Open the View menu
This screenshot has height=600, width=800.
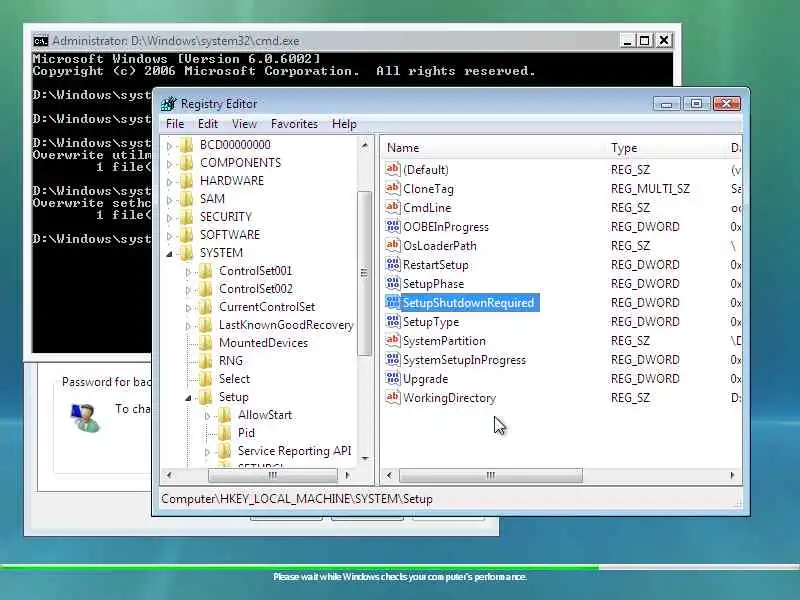tap(244, 124)
